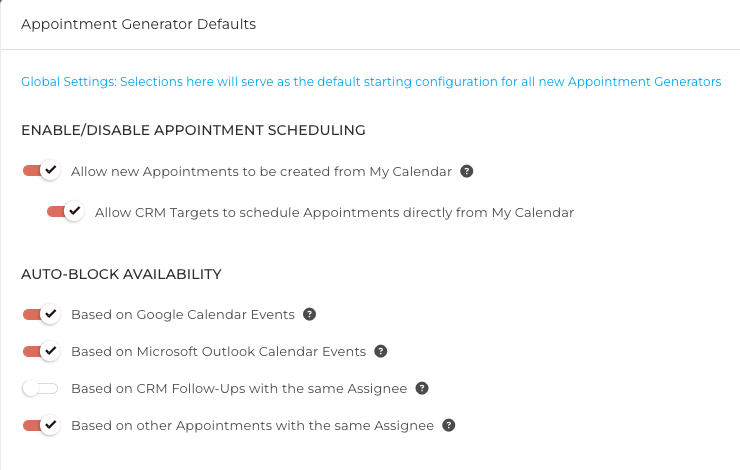Screen dimensions: 740x470
Task: Click 'Based on Microsoft Outlook Calendar Events' label
Action: click(218, 351)
